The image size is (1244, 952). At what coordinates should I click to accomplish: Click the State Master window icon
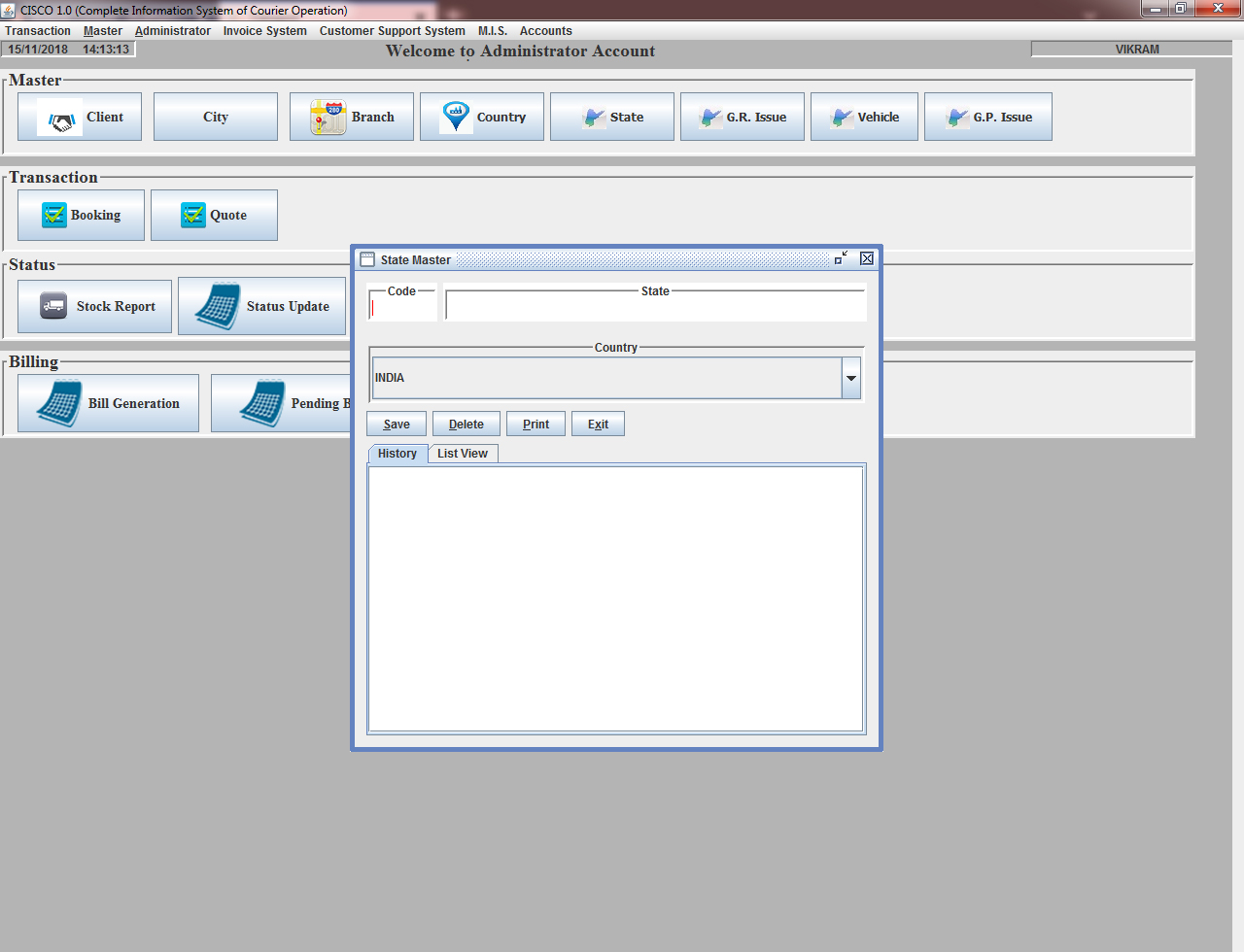367,259
